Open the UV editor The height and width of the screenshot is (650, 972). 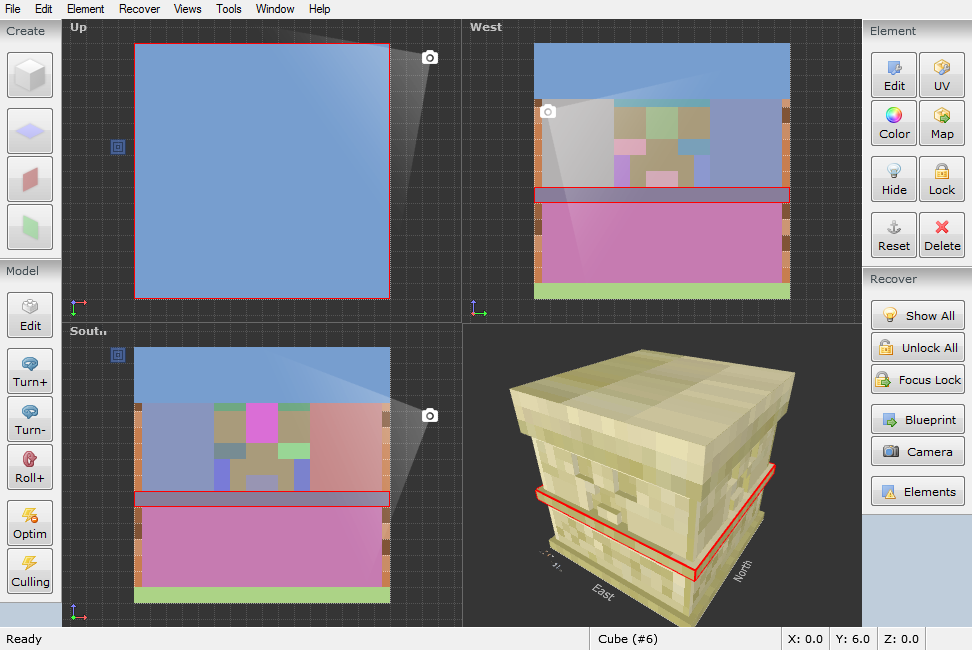(942, 76)
